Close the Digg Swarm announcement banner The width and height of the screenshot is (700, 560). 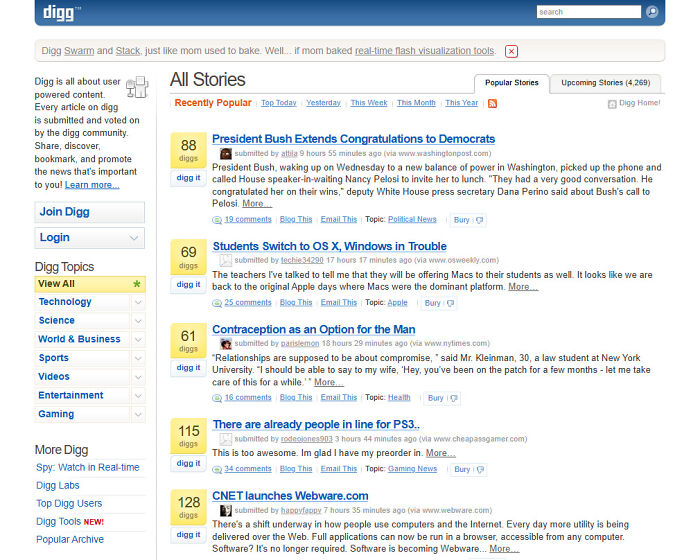coord(512,51)
